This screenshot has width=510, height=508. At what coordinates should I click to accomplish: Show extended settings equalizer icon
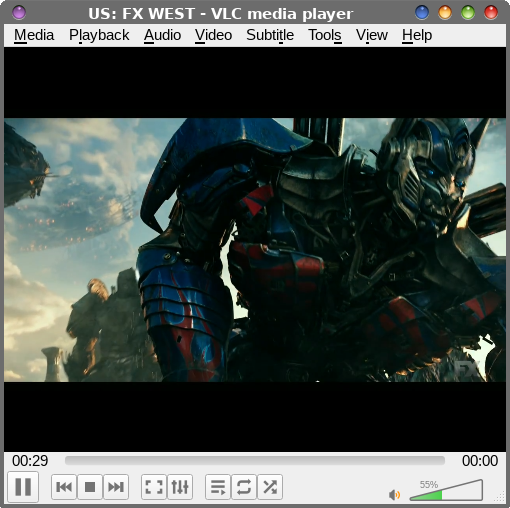pyautogui.click(x=180, y=487)
